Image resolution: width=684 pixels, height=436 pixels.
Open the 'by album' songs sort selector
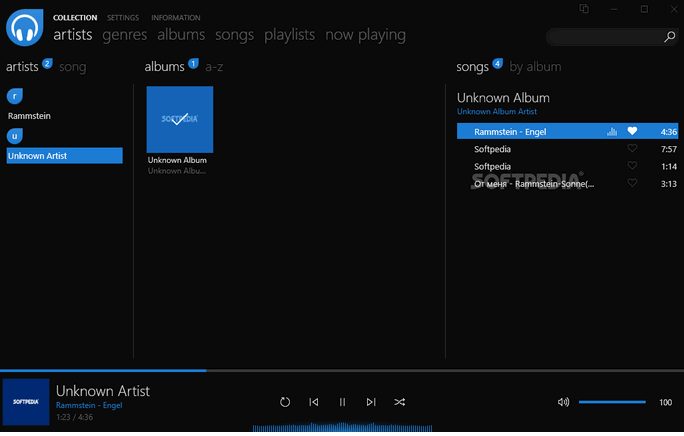pyautogui.click(x=535, y=67)
